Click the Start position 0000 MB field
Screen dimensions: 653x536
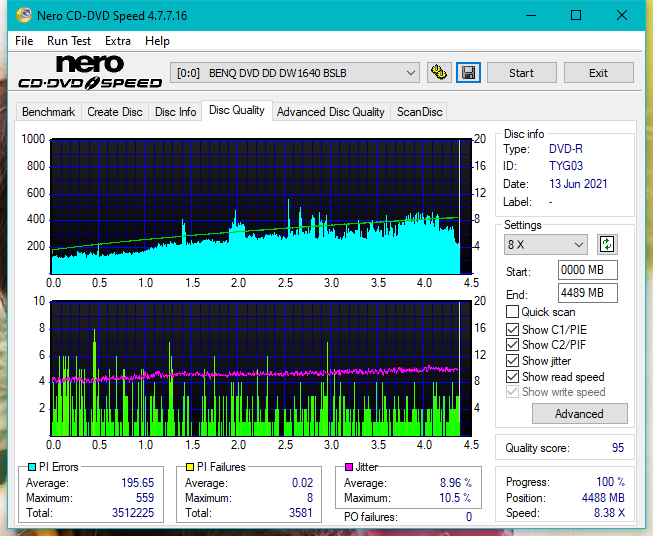click(588, 270)
